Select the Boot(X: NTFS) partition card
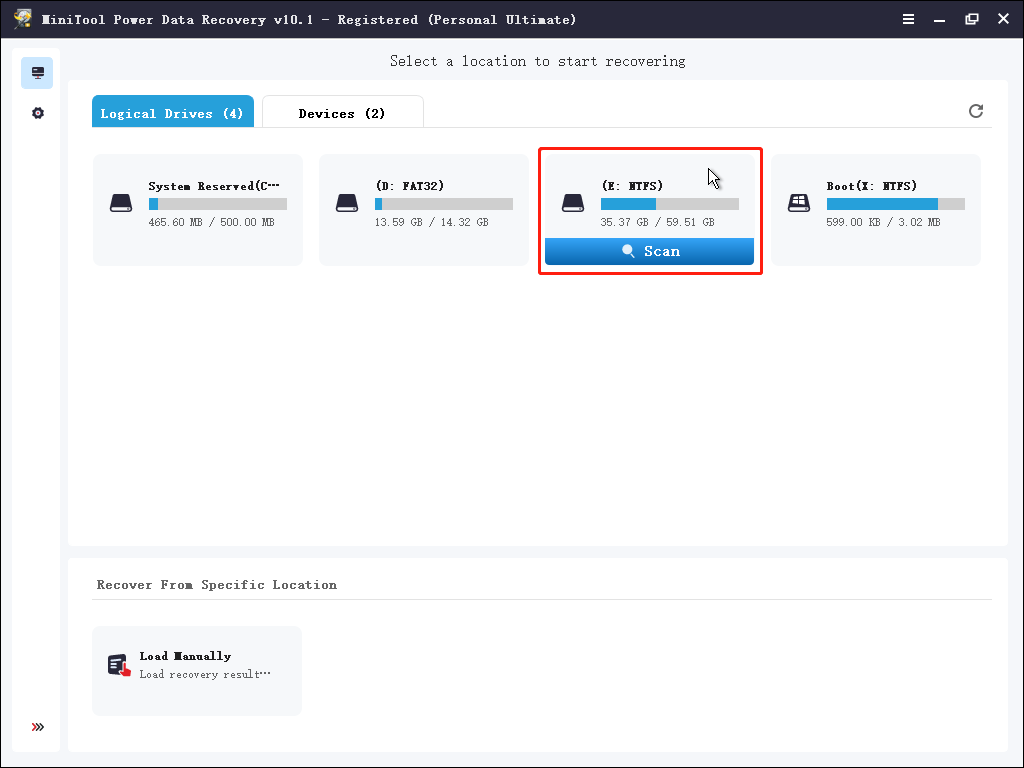Viewport: 1024px width, 768px height. (x=875, y=209)
